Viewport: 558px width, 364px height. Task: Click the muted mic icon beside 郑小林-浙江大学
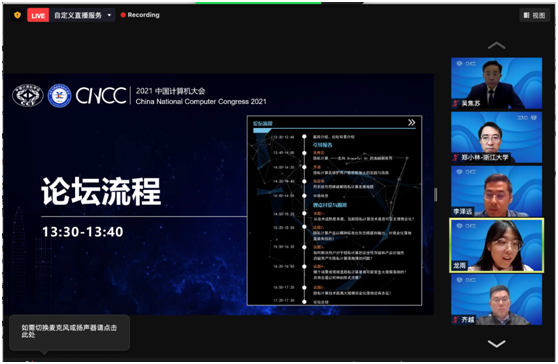click(456, 157)
